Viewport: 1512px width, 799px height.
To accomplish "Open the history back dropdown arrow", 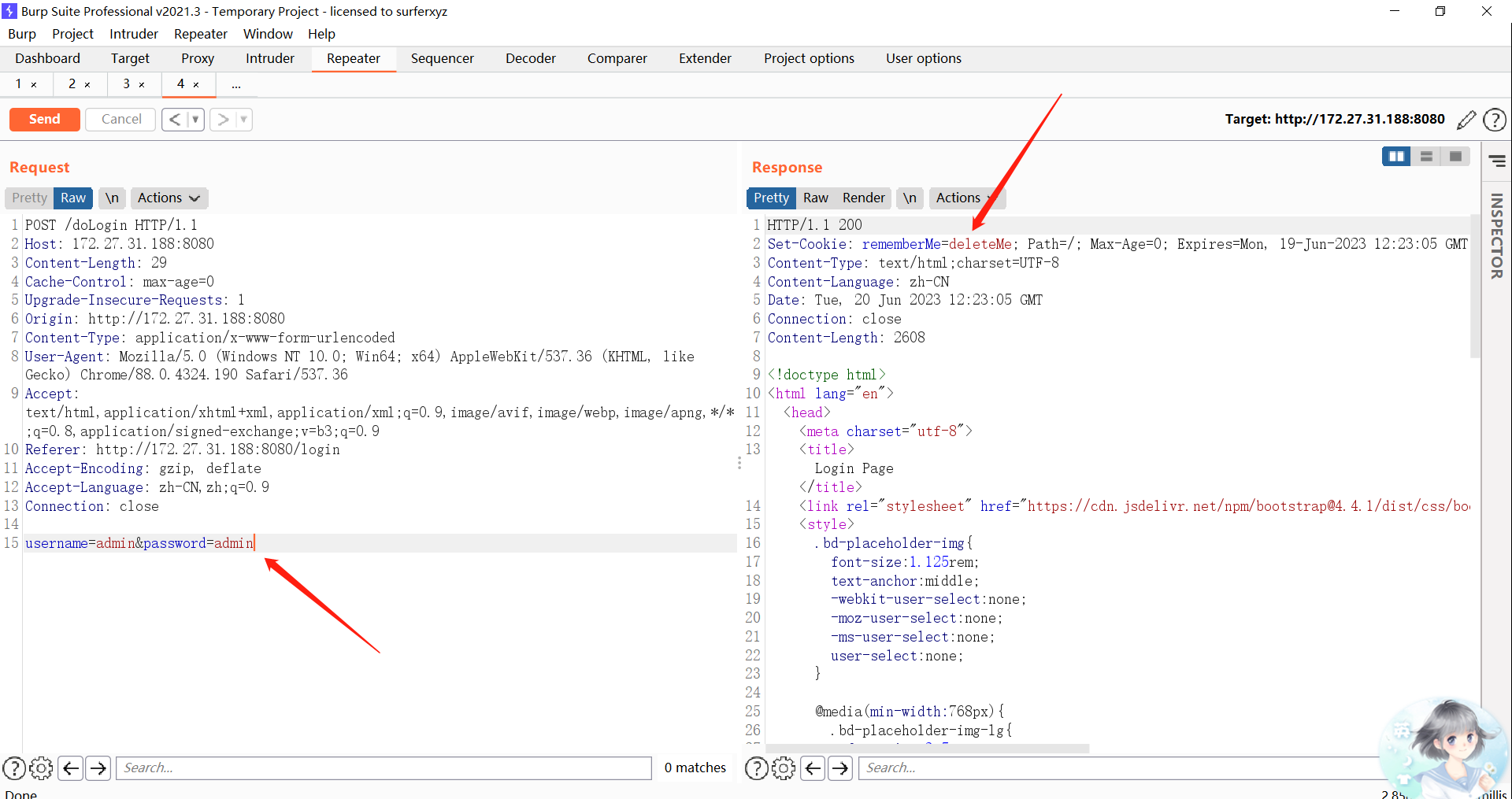I will click(x=195, y=120).
